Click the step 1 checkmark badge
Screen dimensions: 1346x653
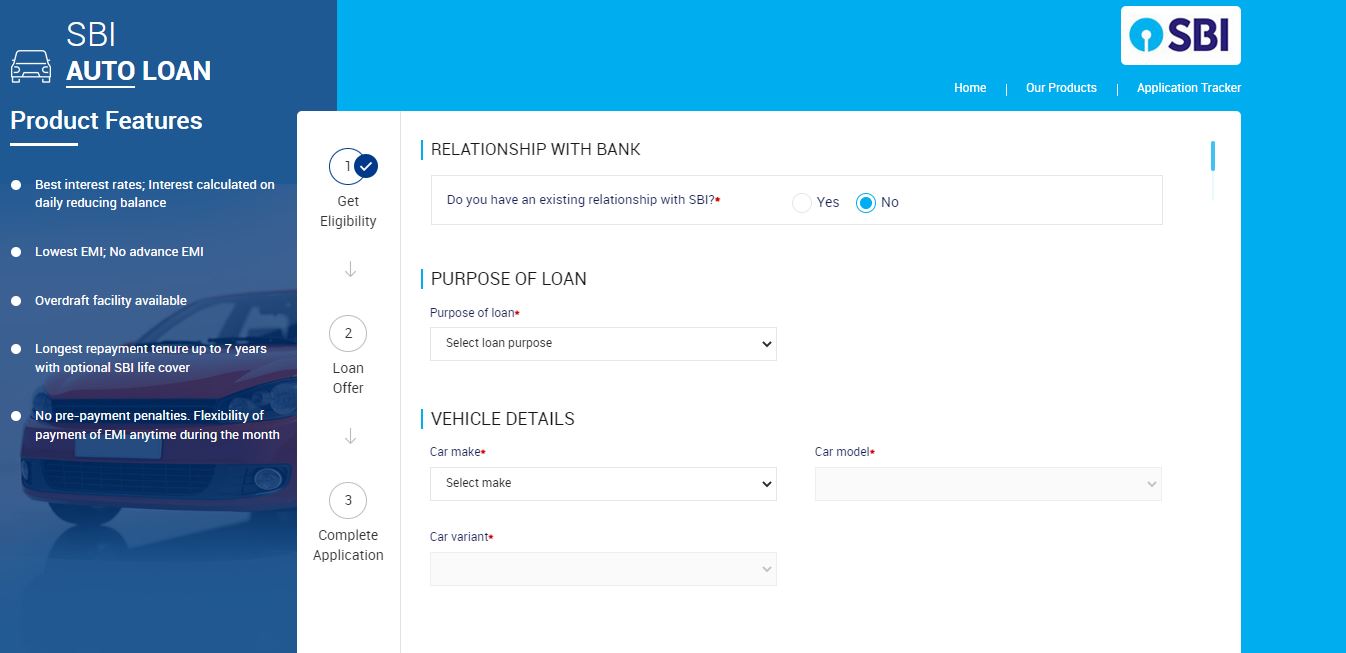[366, 166]
